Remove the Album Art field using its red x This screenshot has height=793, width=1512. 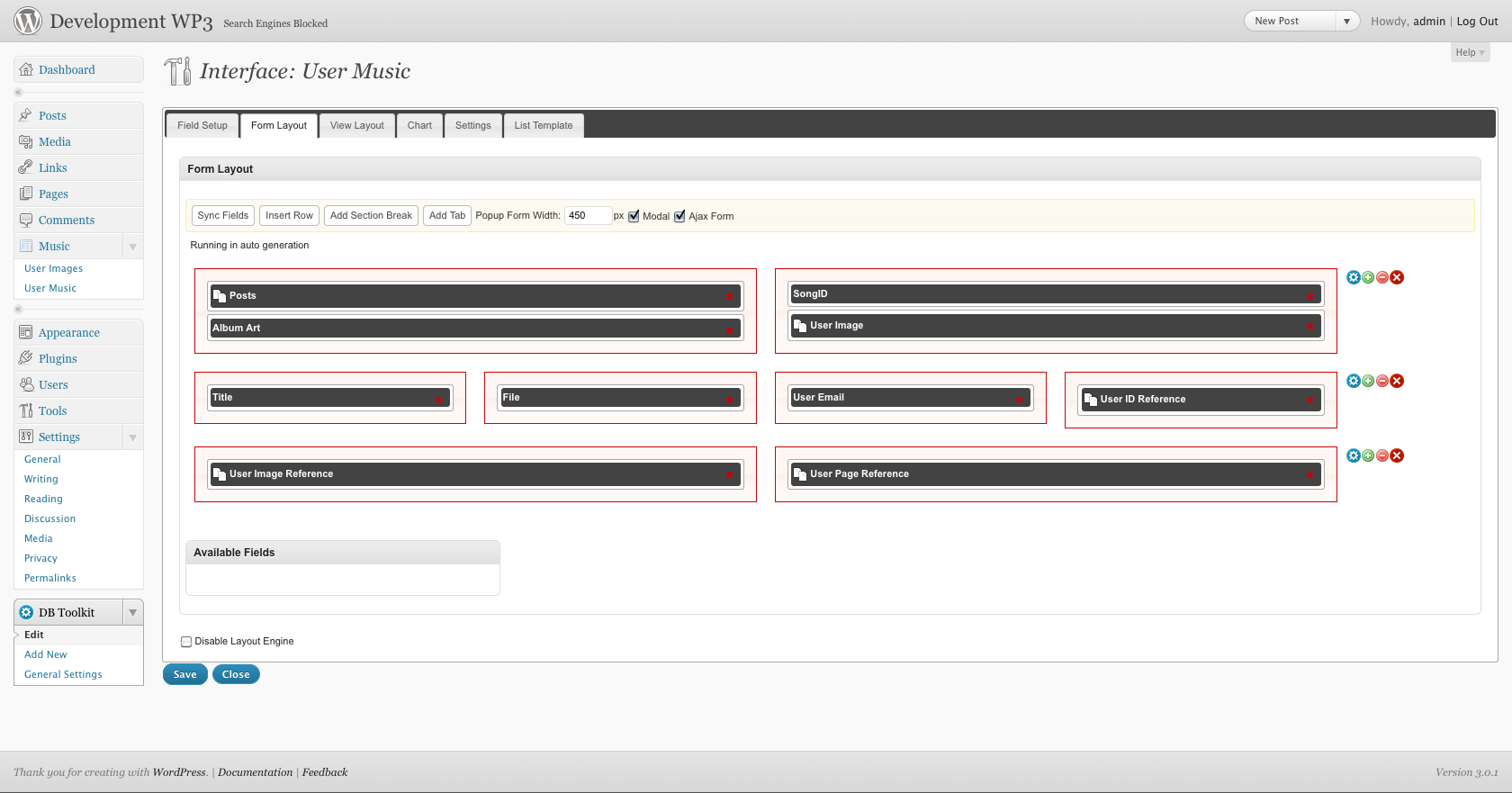coord(729,330)
